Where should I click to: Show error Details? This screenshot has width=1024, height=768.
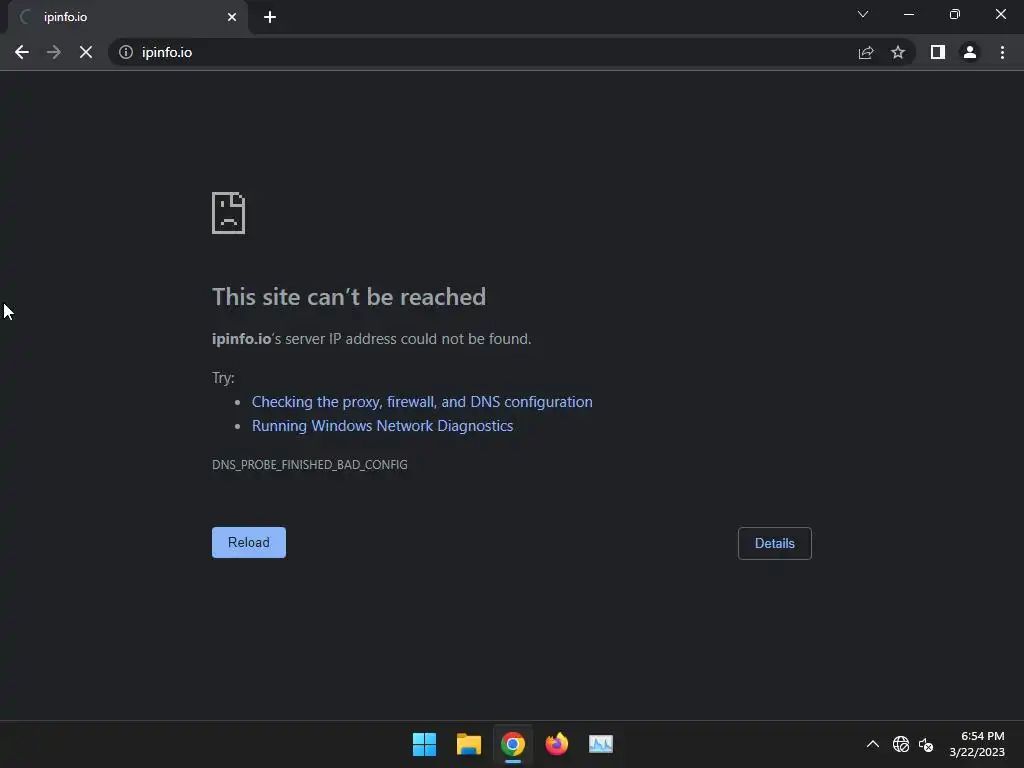click(775, 543)
